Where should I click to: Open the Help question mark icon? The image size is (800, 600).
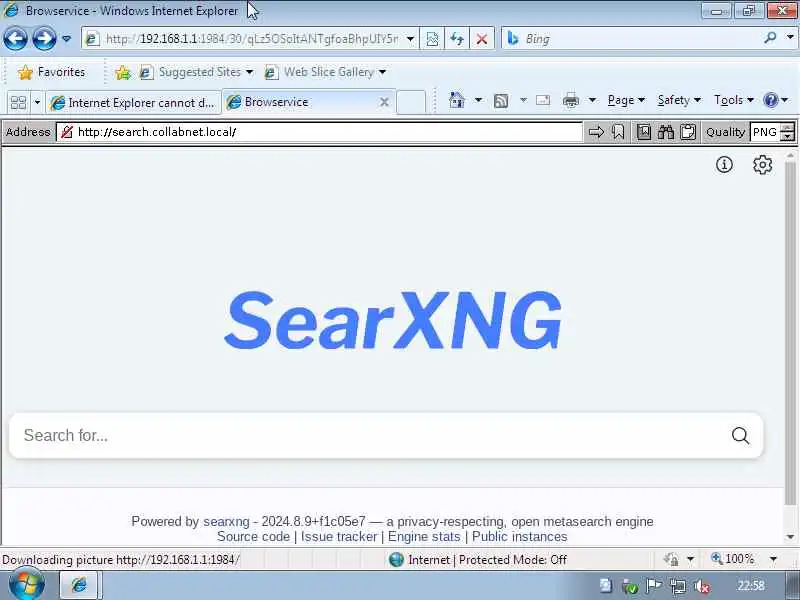pos(771,100)
